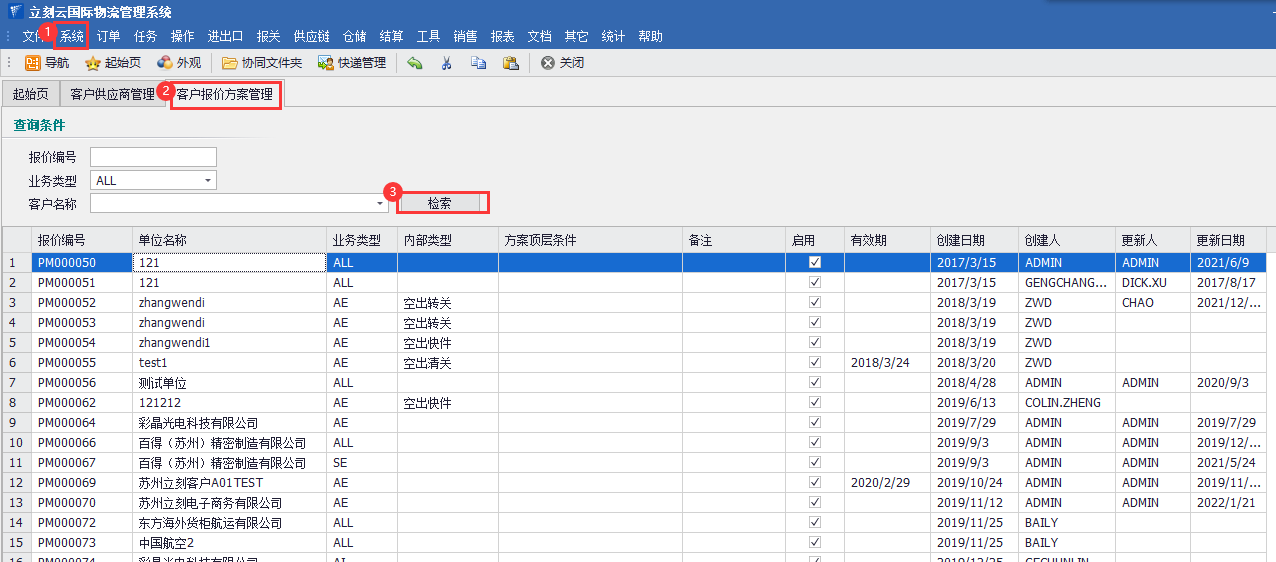
Task: Switch to the 客户供应商管理 tab
Action: pos(112,95)
